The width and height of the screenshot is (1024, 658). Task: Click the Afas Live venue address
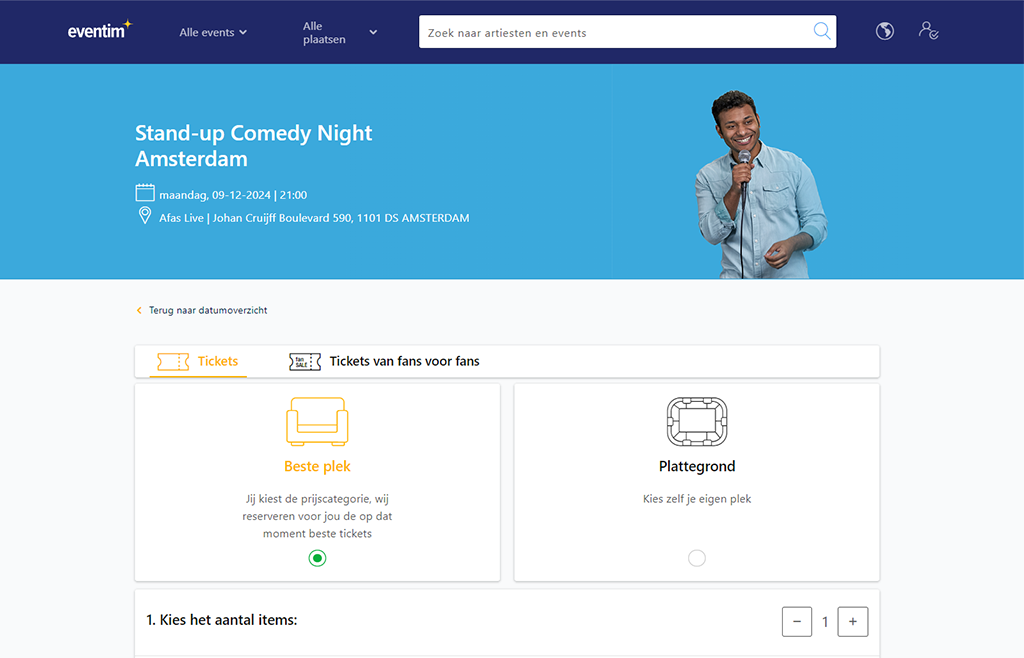[x=314, y=217]
